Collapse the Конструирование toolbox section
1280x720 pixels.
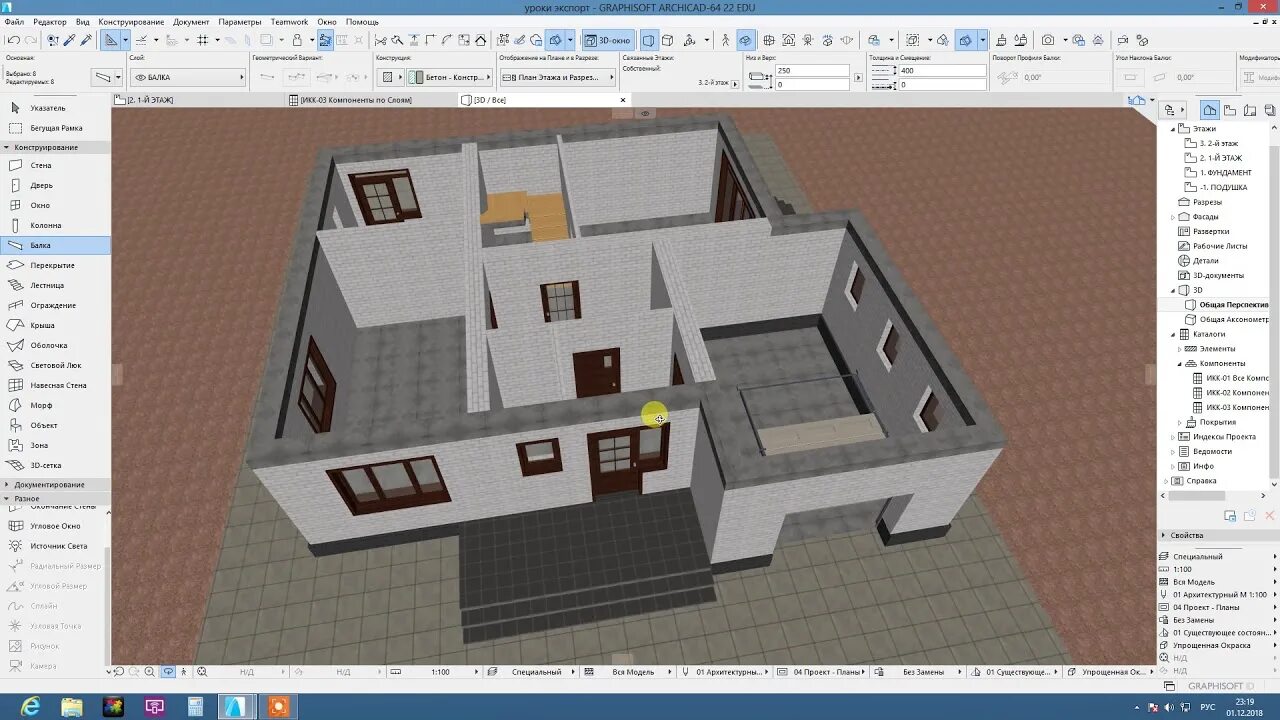(x=55, y=147)
